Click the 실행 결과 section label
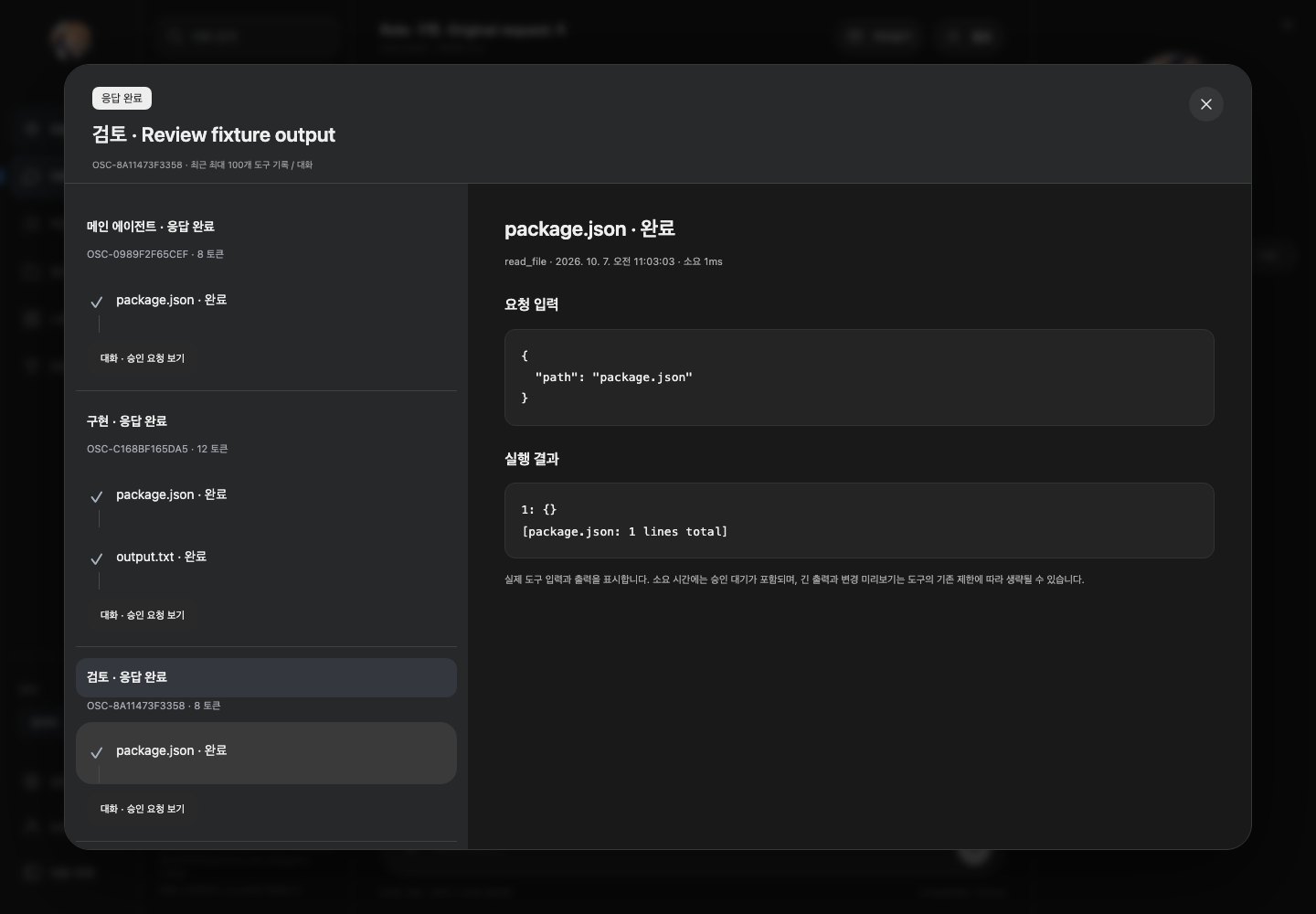 [x=532, y=459]
